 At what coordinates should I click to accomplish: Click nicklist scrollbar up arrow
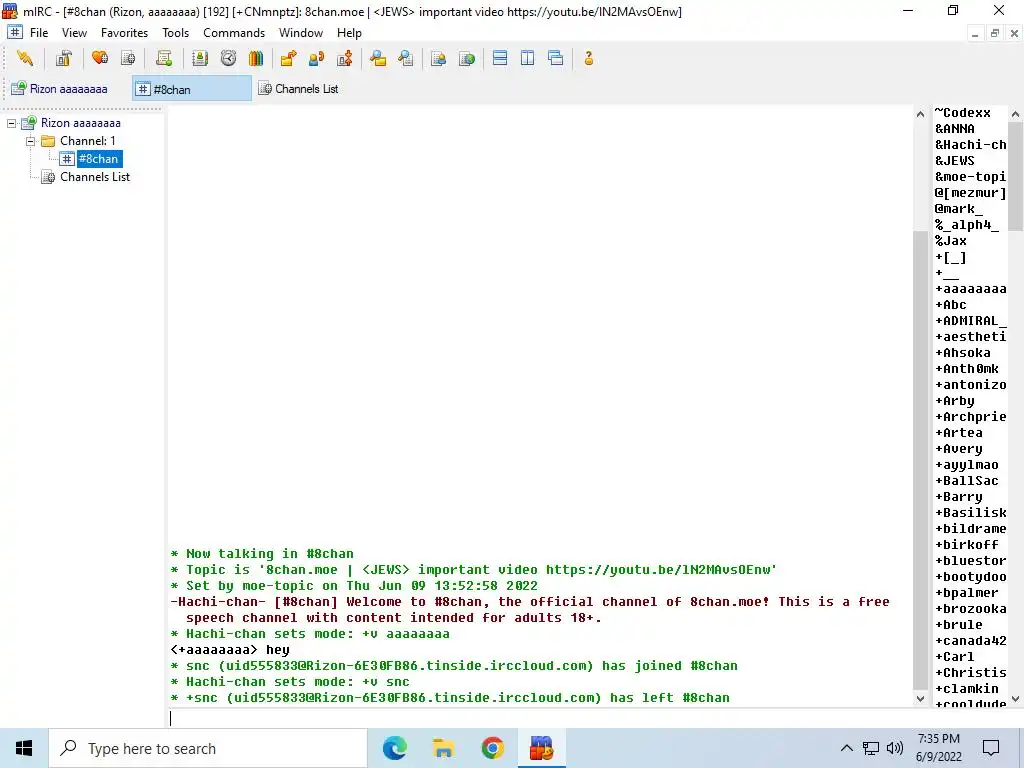tap(1016, 114)
